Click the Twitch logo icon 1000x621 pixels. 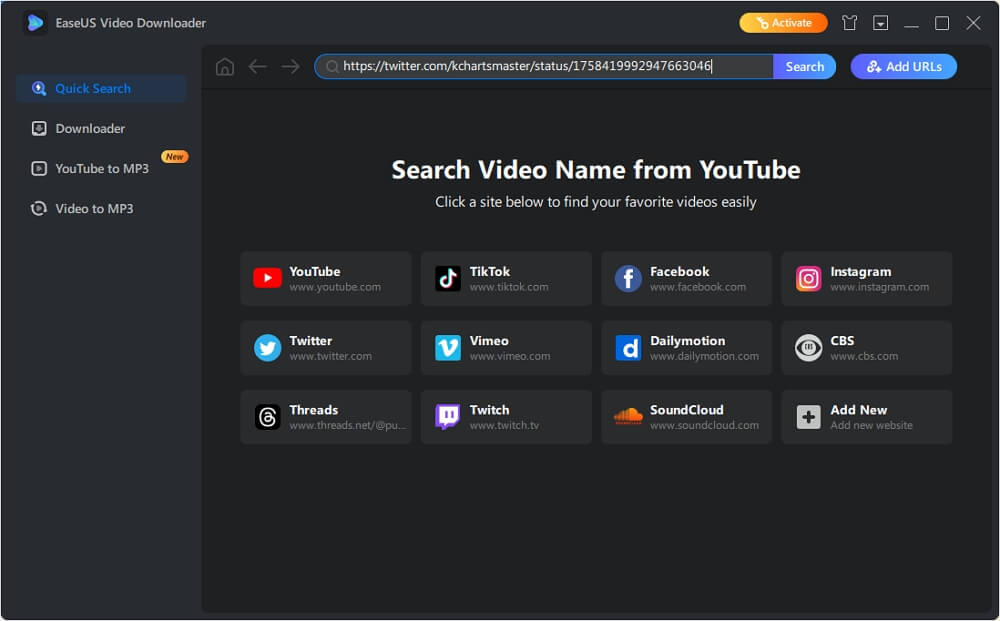point(448,417)
